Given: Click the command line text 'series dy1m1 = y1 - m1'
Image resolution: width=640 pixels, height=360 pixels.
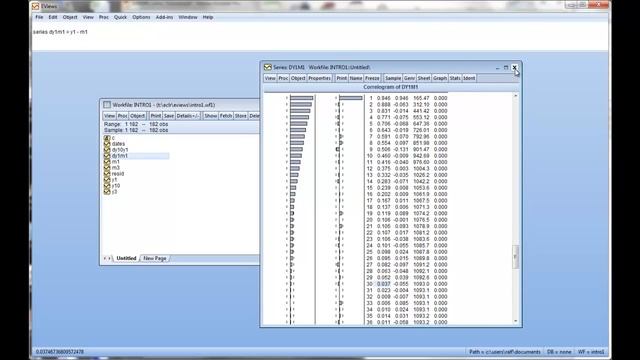Looking at the screenshot, I should pos(60,32).
